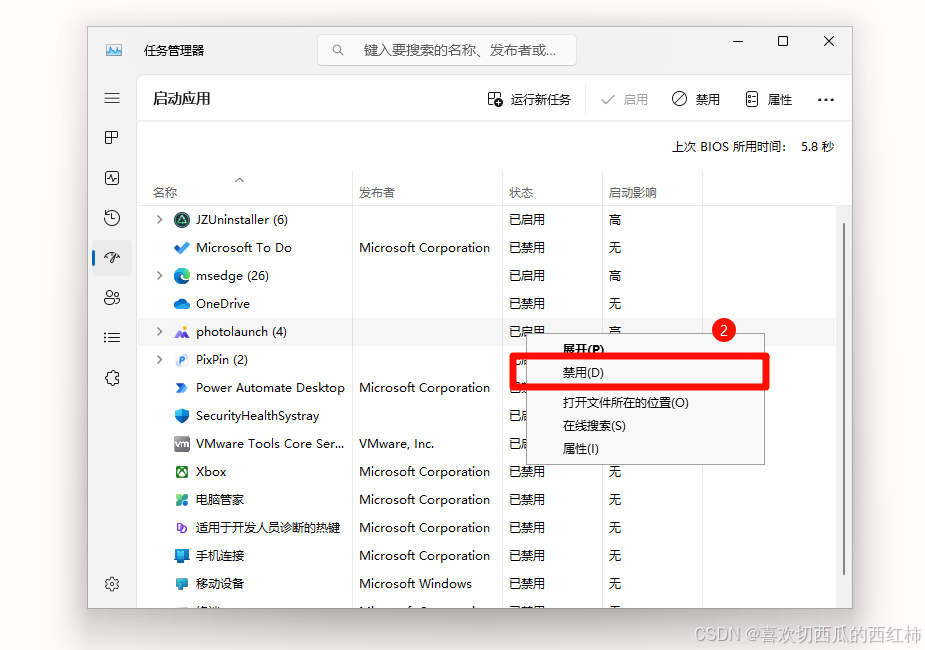Click the 已启用 status of JZUninstaller
The height and width of the screenshot is (650, 925).
[527, 220]
